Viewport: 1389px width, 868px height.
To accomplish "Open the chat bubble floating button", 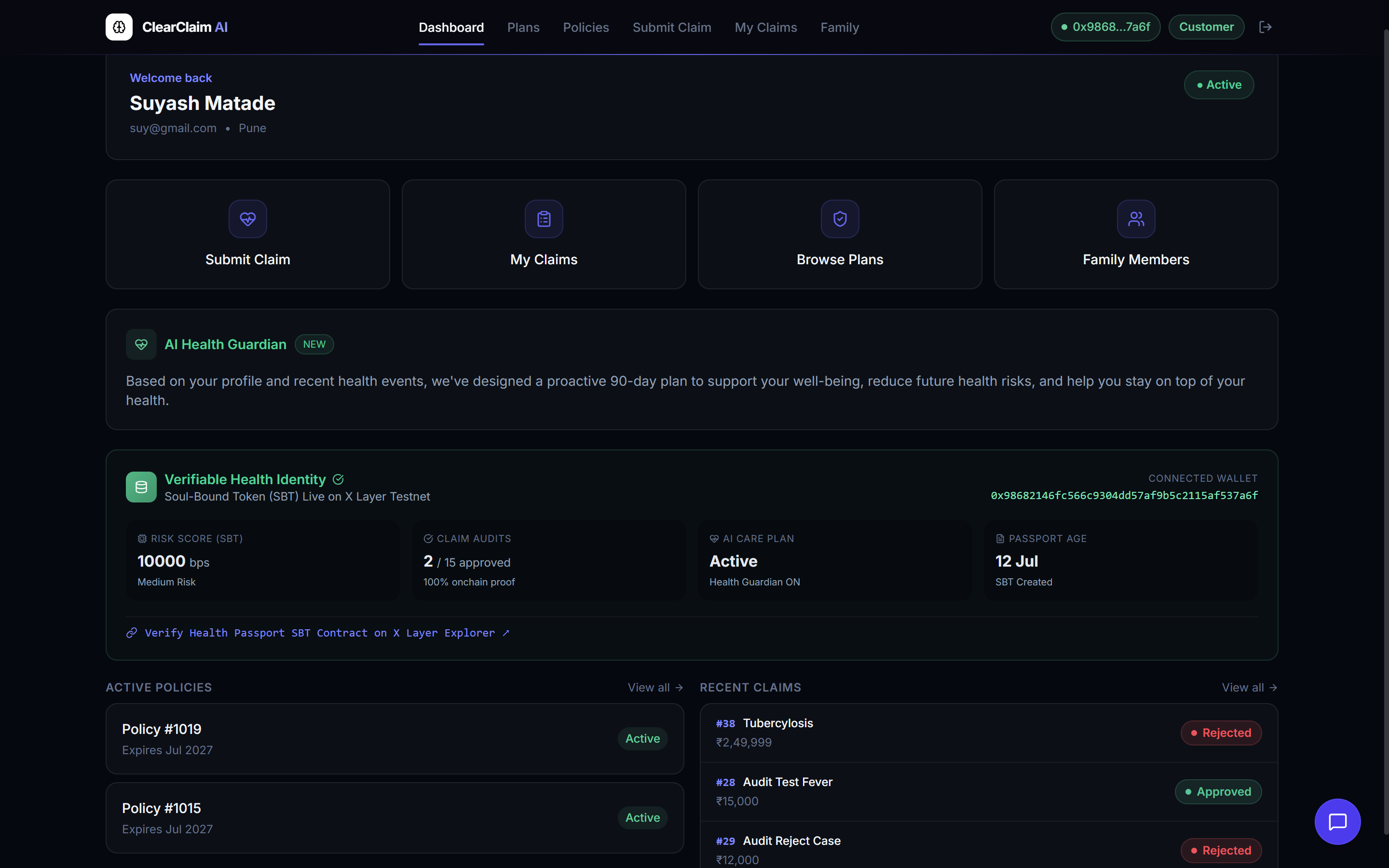I will 1337,822.
